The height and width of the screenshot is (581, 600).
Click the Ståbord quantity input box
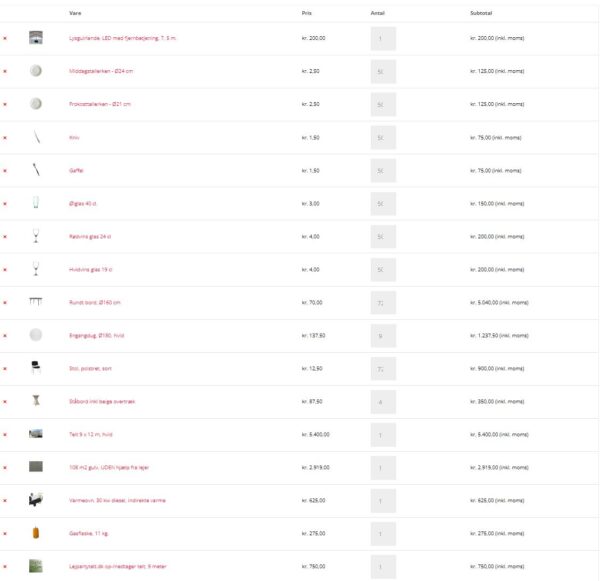click(x=383, y=402)
